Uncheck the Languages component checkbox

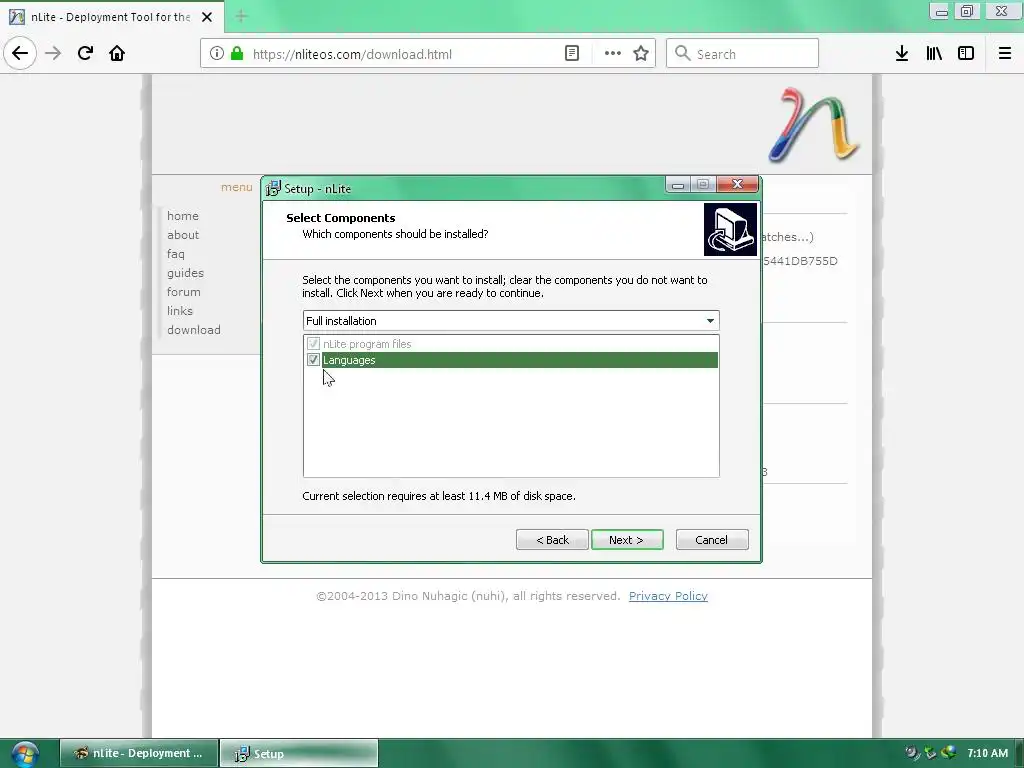[313, 360]
